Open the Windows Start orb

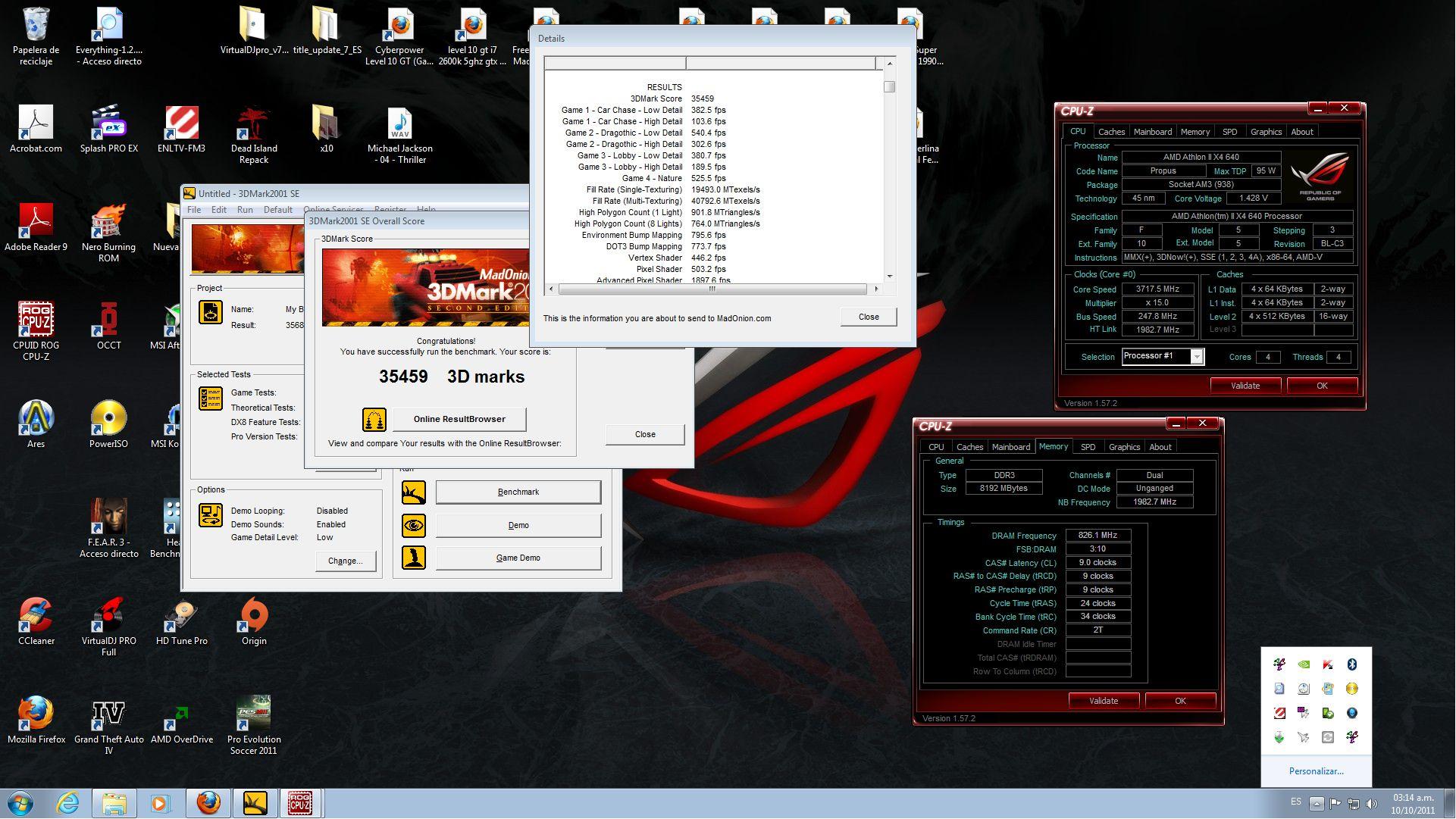coord(20,803)
